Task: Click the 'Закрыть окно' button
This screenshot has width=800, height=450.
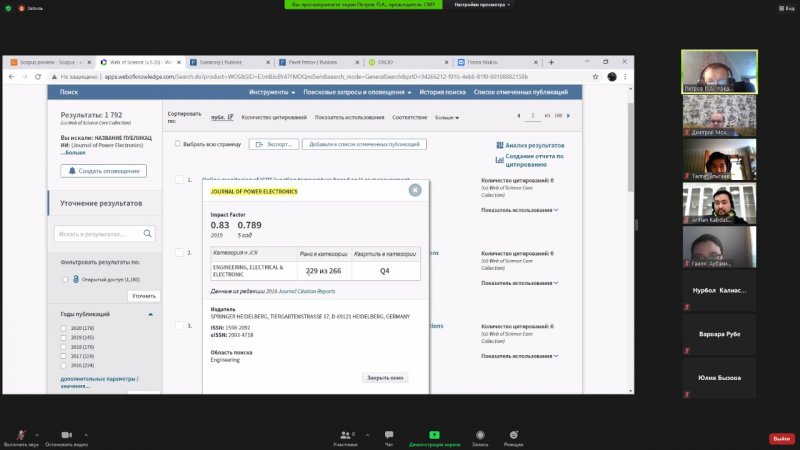Action: click(x=385, y=378)
